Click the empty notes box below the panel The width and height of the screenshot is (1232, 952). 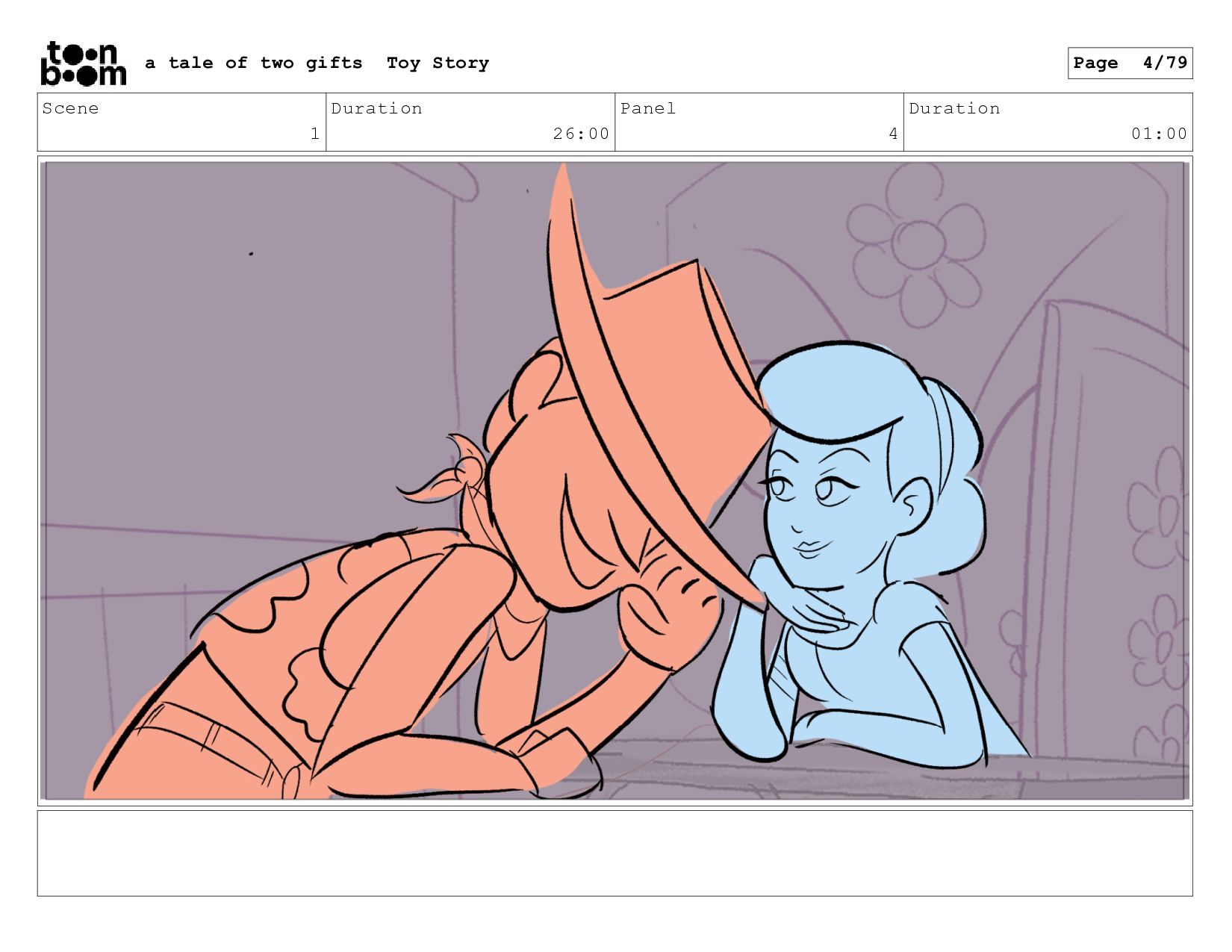(x=615, y=853)
